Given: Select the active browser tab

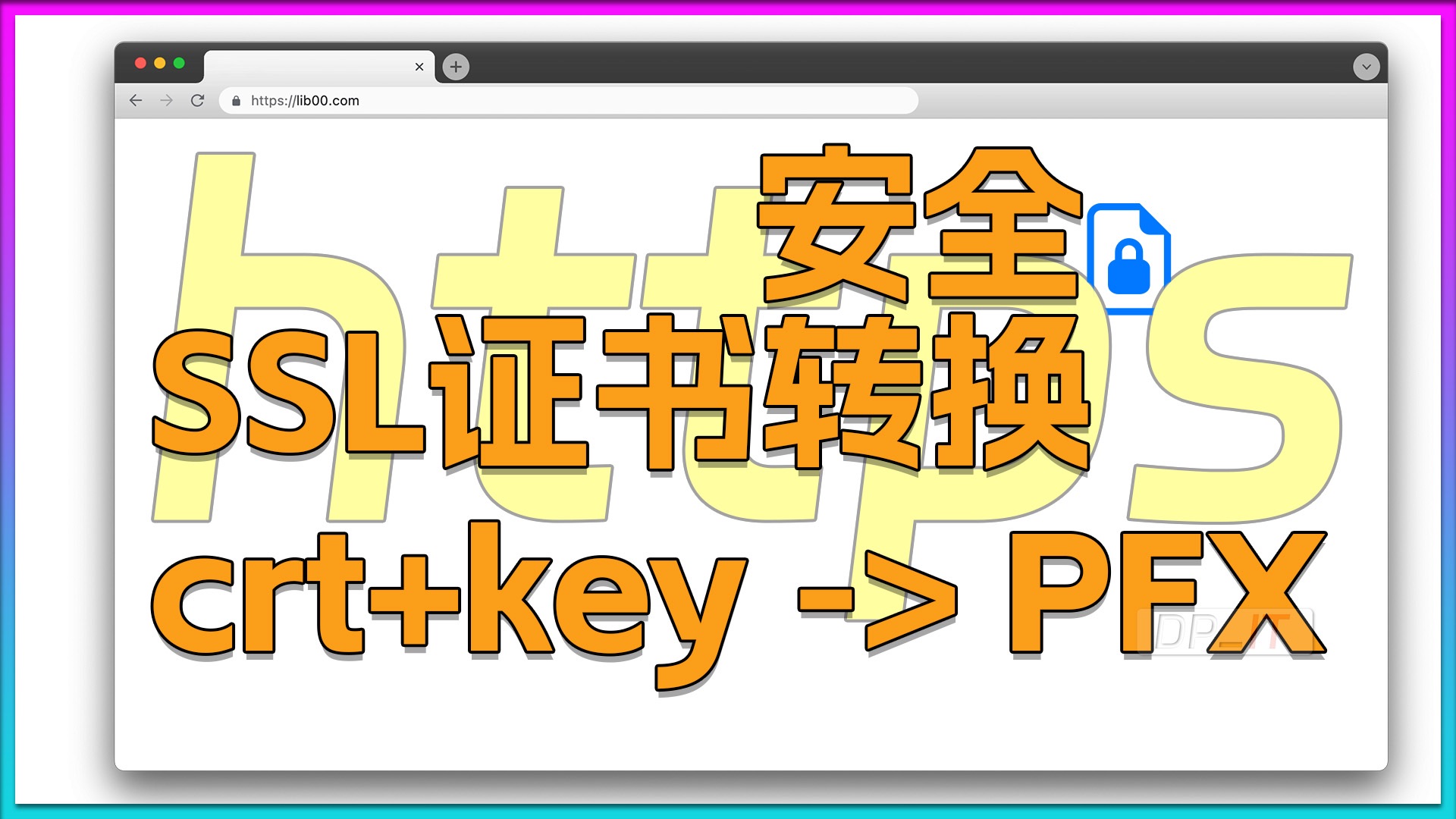Looking at the screenshot, I should 318,67.
